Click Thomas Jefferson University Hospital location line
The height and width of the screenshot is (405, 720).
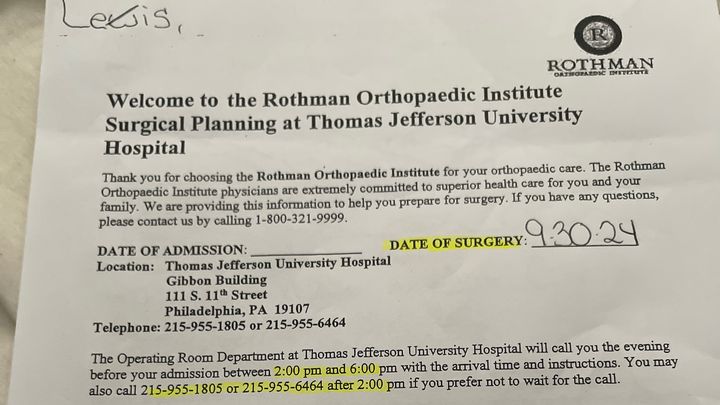pyautogui.click(x=278, y=264)
